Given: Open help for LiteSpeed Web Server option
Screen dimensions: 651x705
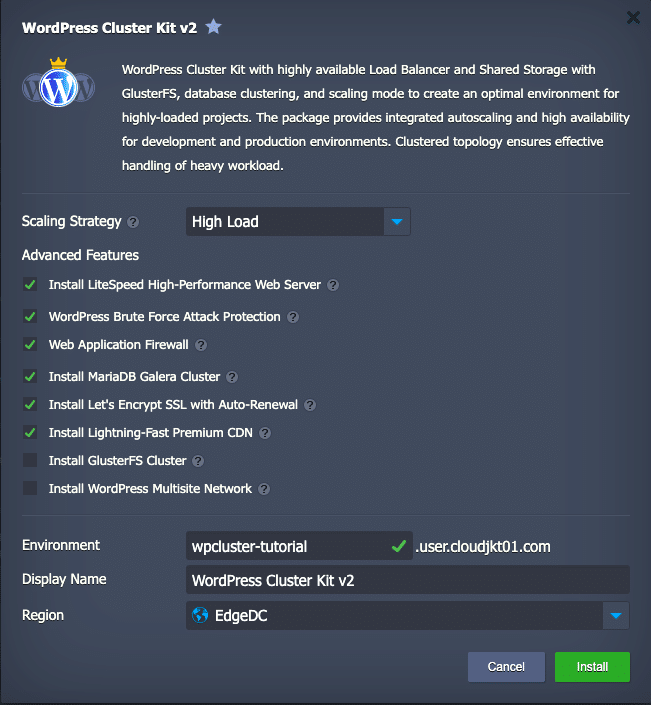Looking at the screenshot, I should pos(333,285).
